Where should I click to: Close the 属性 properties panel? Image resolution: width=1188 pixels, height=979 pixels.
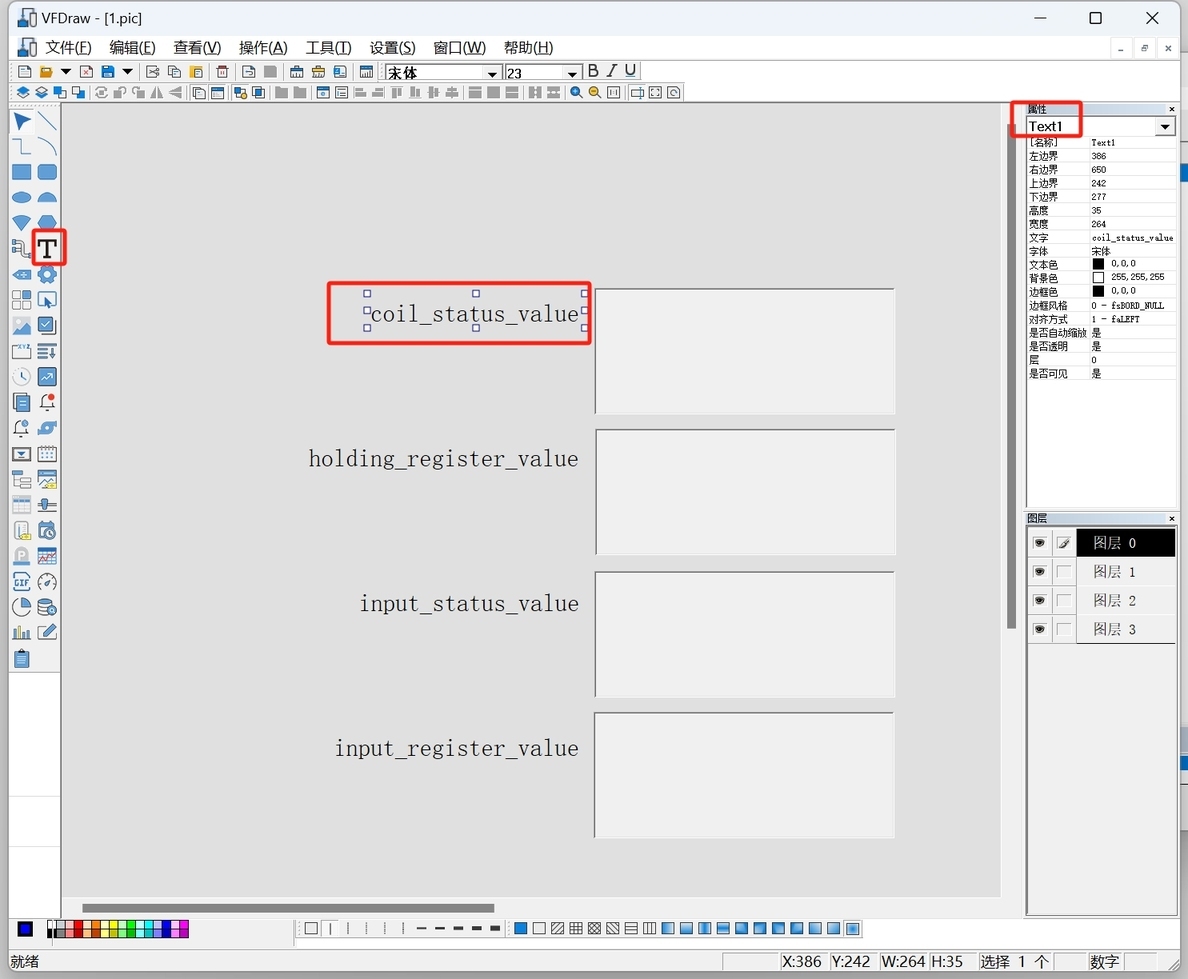pos(1171,109)
